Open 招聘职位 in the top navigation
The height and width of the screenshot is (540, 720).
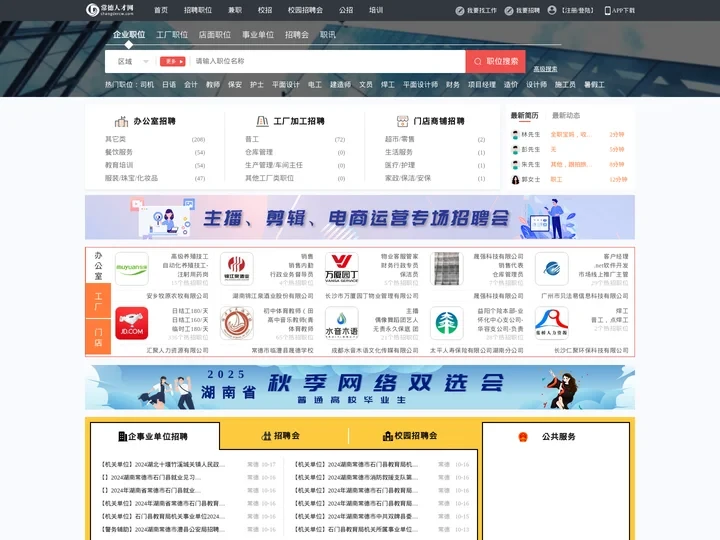(198, 10)
